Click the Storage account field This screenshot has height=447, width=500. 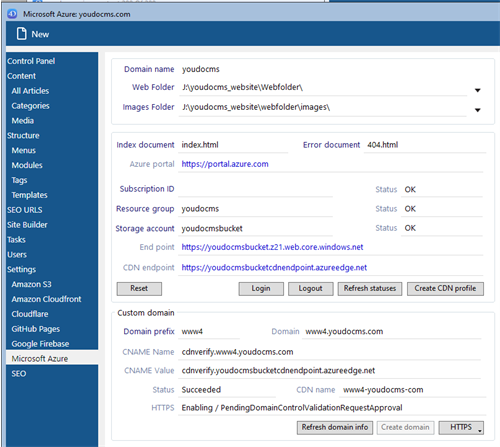click(255, 229)
